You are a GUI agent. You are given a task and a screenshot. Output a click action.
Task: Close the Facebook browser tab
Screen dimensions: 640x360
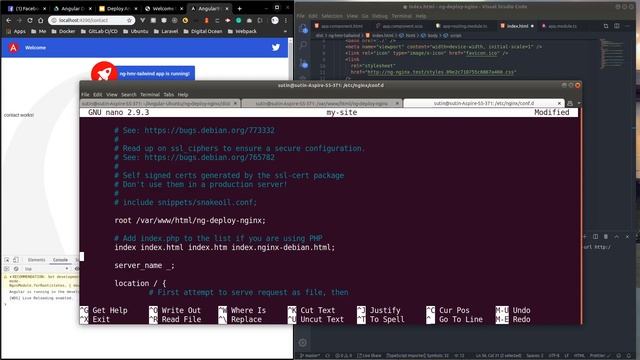(44, 9)
